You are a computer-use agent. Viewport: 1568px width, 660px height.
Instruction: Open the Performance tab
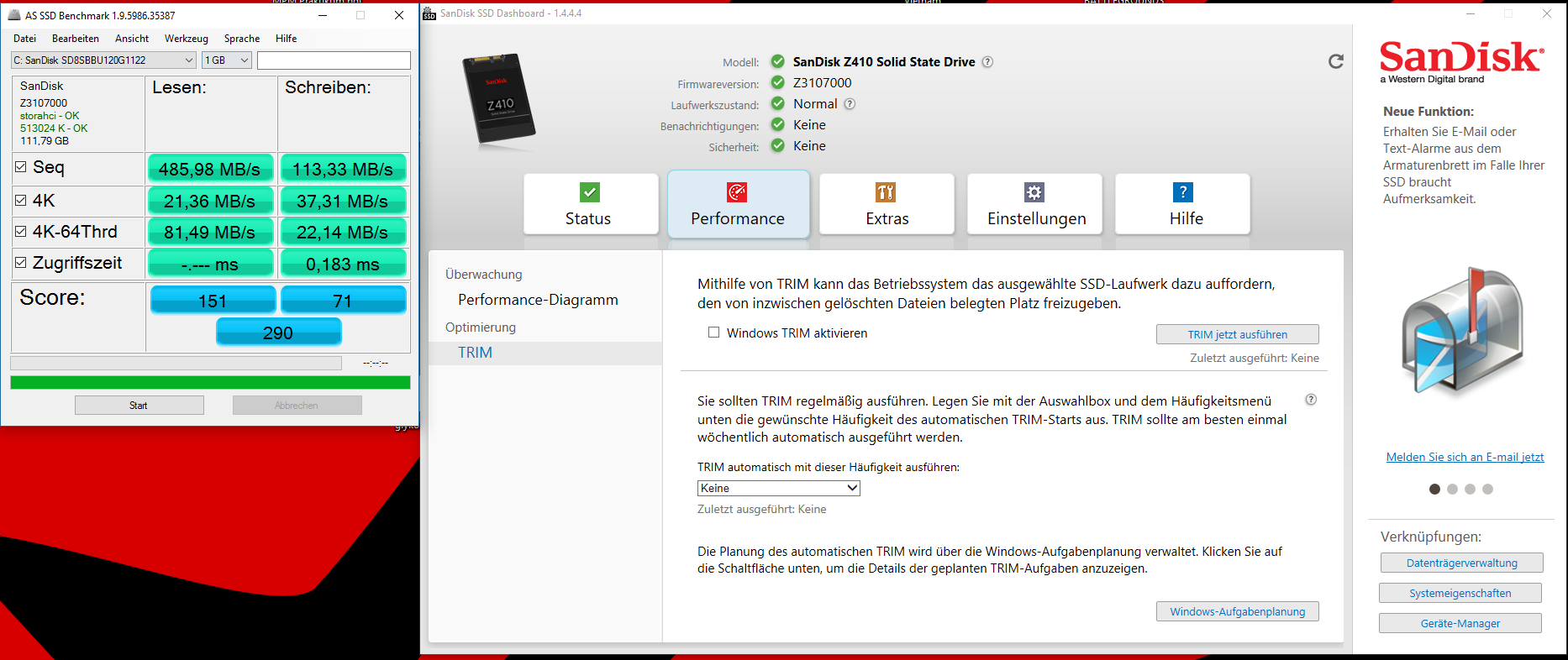point(738,204)
